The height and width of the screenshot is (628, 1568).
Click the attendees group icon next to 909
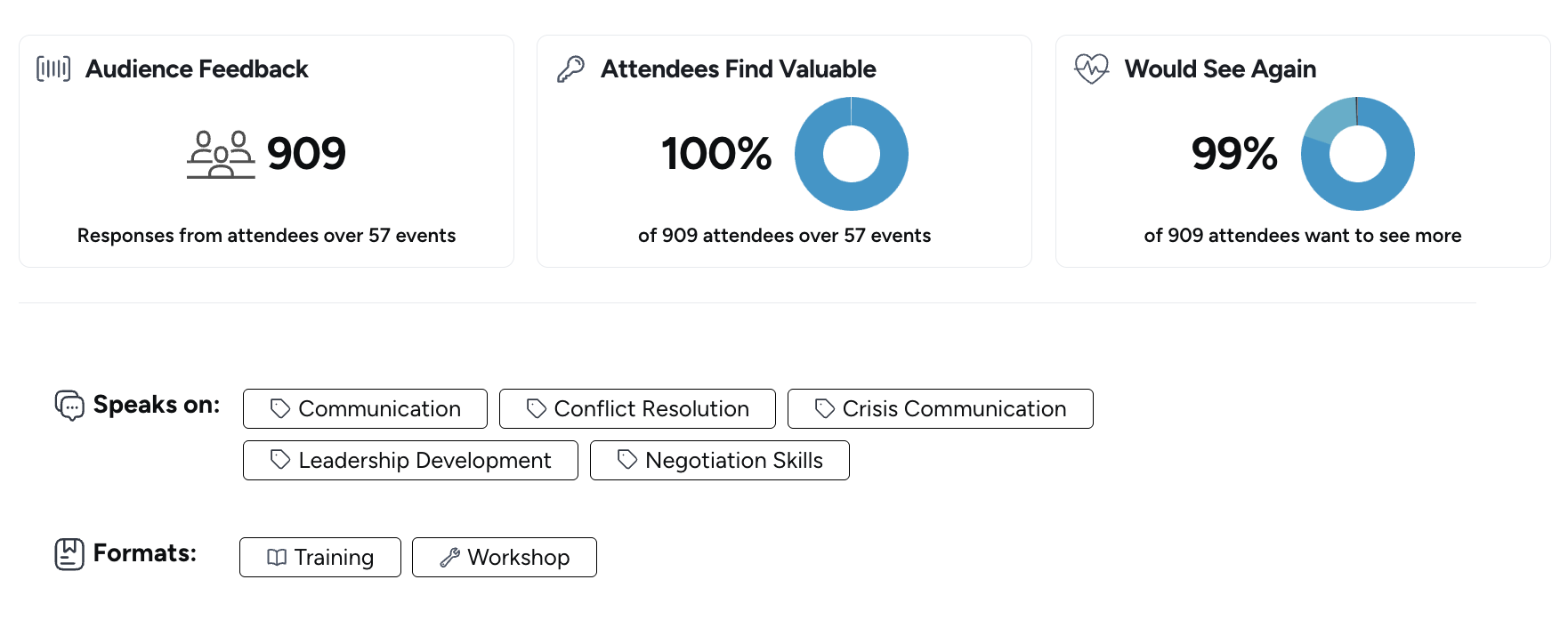point(221,155)
